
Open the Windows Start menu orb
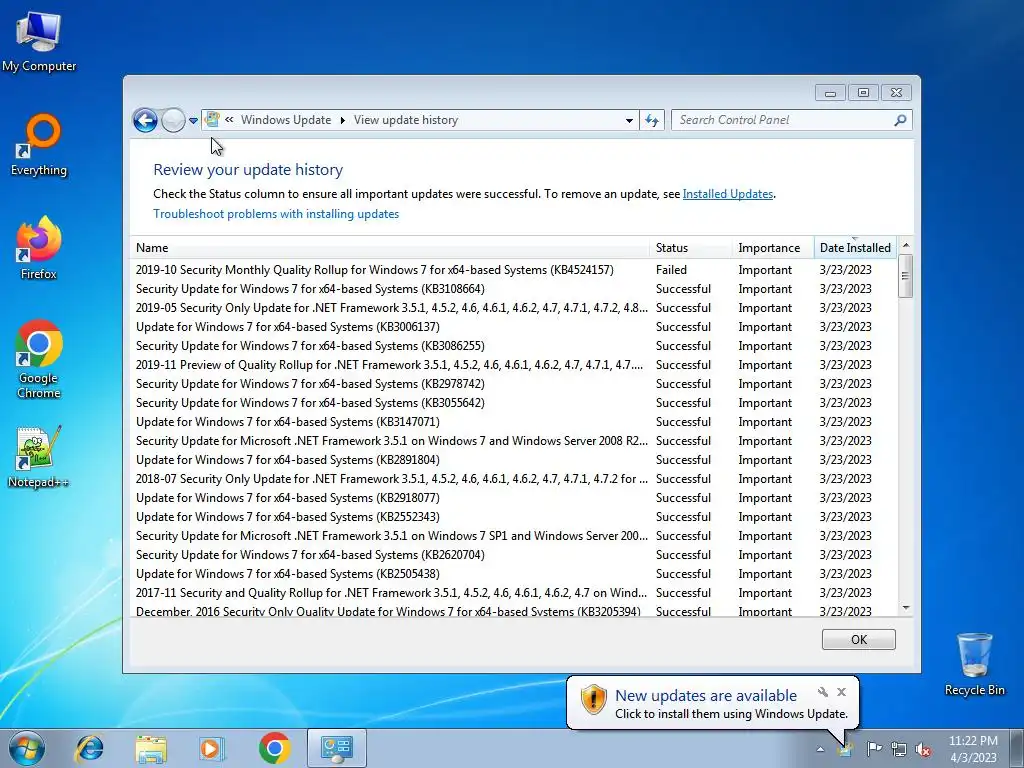(26, 748)
